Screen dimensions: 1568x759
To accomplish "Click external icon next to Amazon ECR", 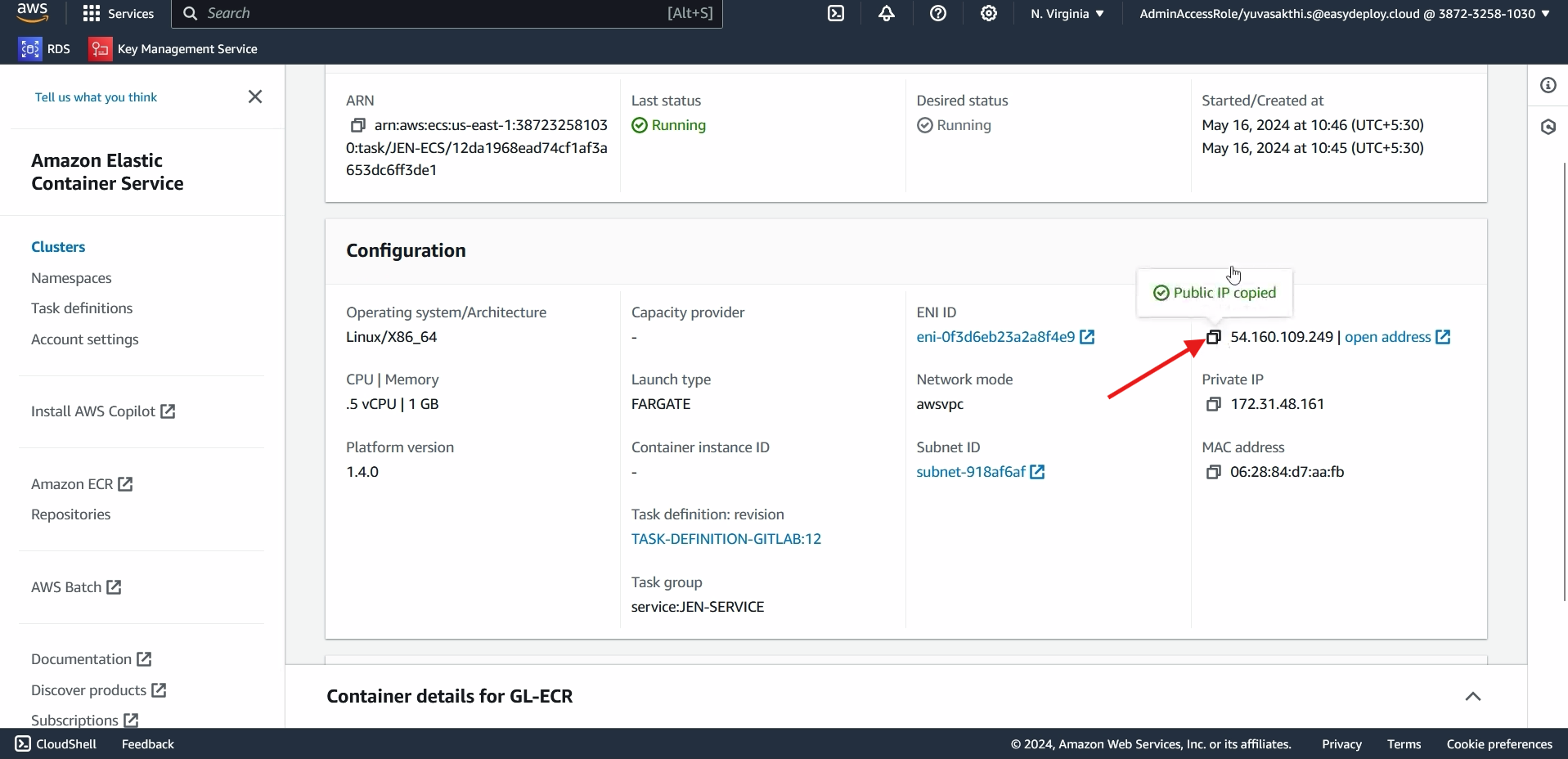I will click(125, 484).
